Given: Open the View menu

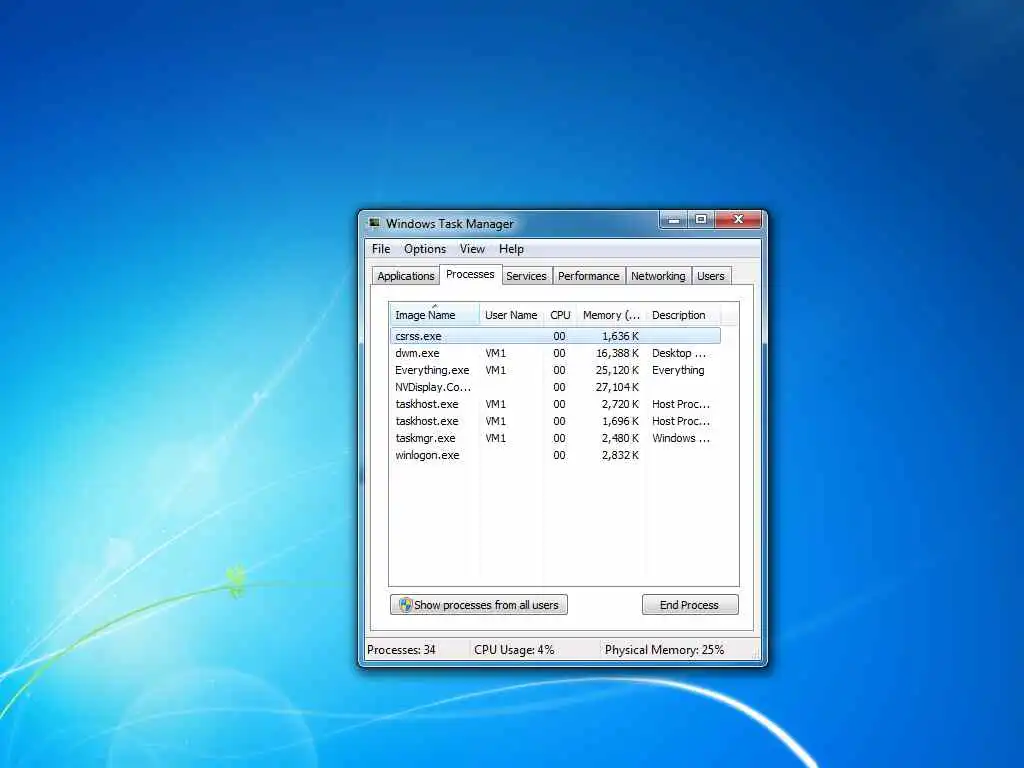Looking at the screenshot, I should pos(472,249).
